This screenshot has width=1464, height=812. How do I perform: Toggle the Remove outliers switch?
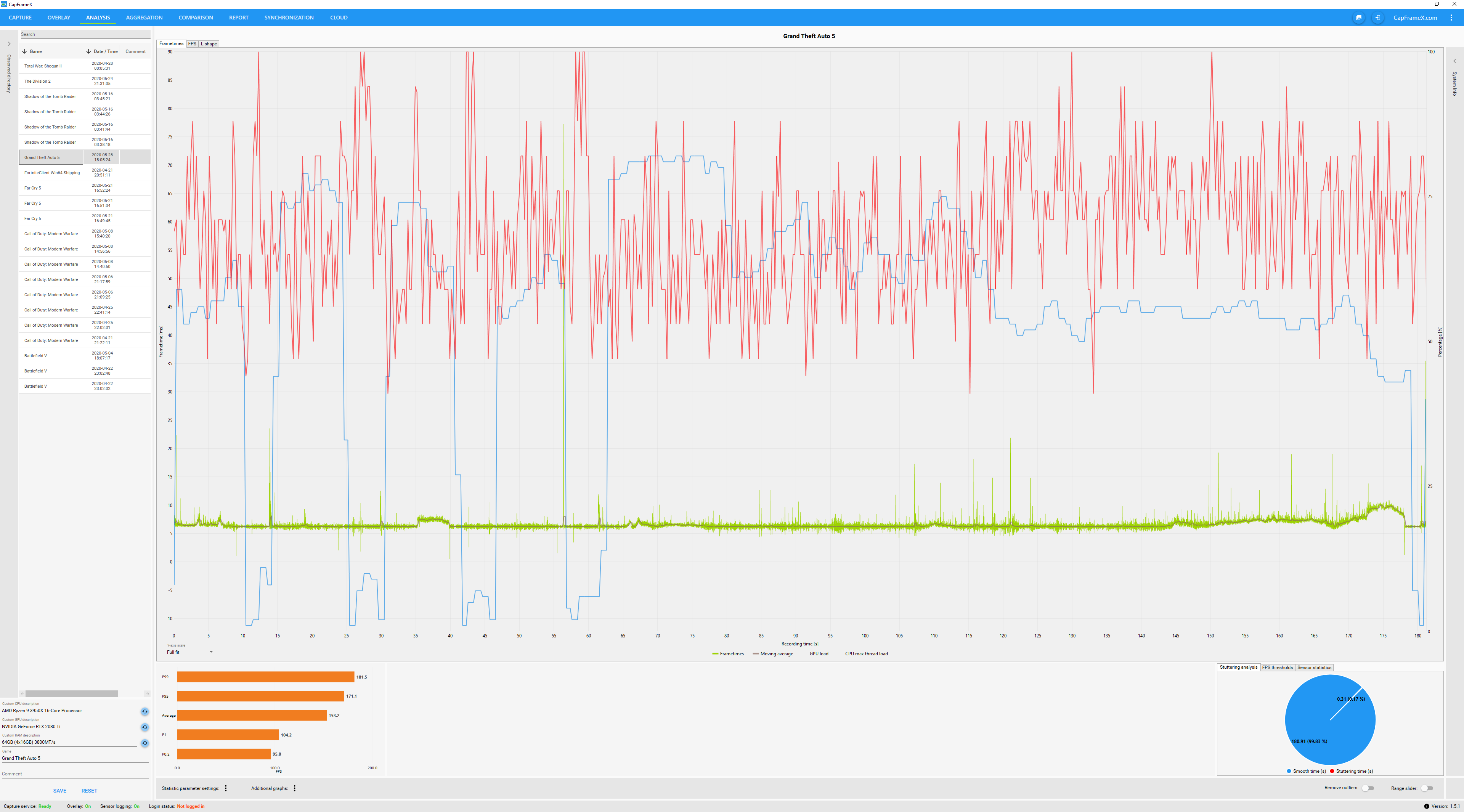pyautogui.click(x=1368, y=788)
